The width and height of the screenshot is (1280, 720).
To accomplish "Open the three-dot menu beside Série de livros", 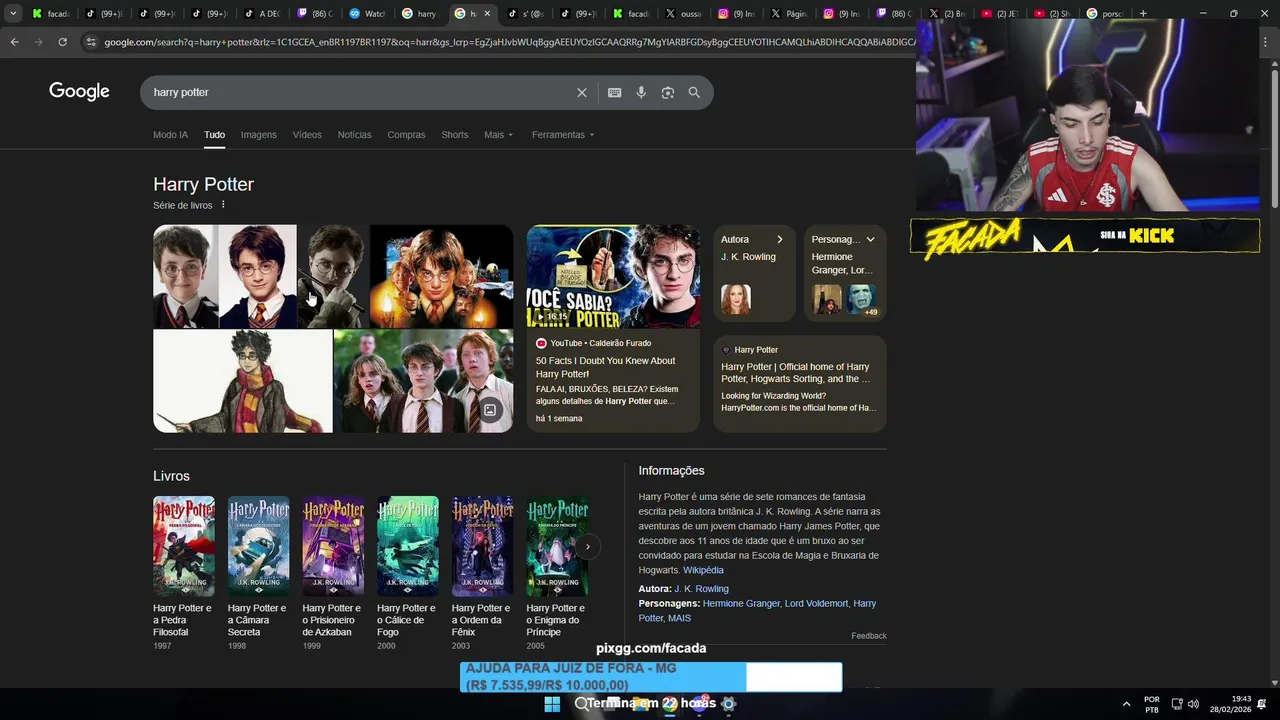I will click(x=223, y=205).
